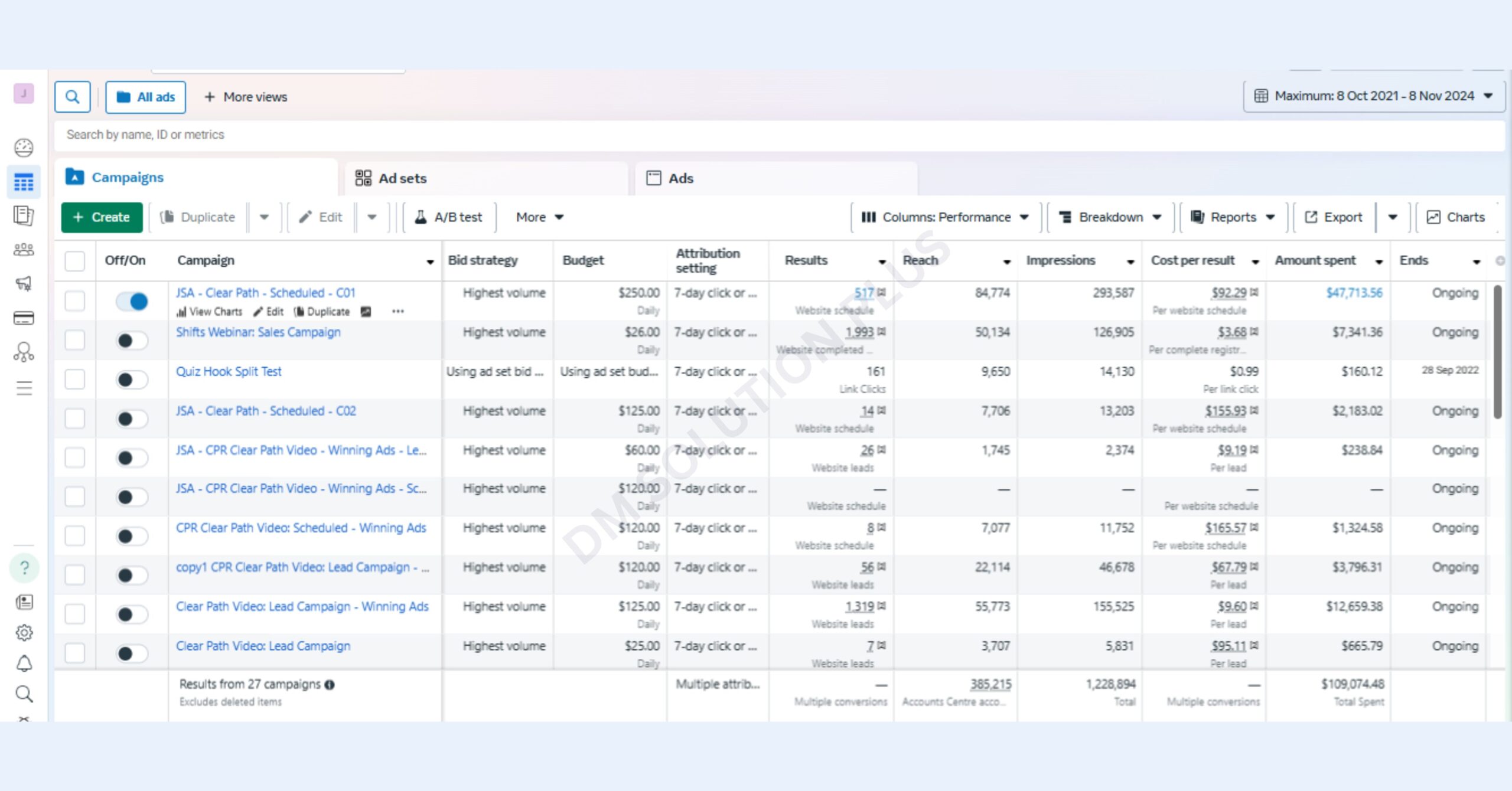Switch to the Ads tab
Image resolution: width=1512 pixels, height=791 pixels.
pyautogui.click(x=680, y=178)
